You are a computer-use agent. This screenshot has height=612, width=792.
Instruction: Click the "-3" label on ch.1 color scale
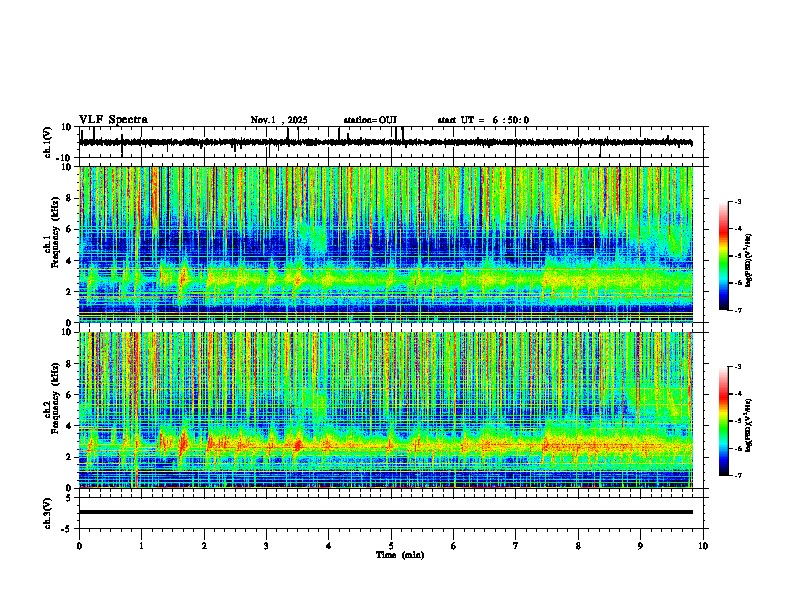[x=737, y=201]
